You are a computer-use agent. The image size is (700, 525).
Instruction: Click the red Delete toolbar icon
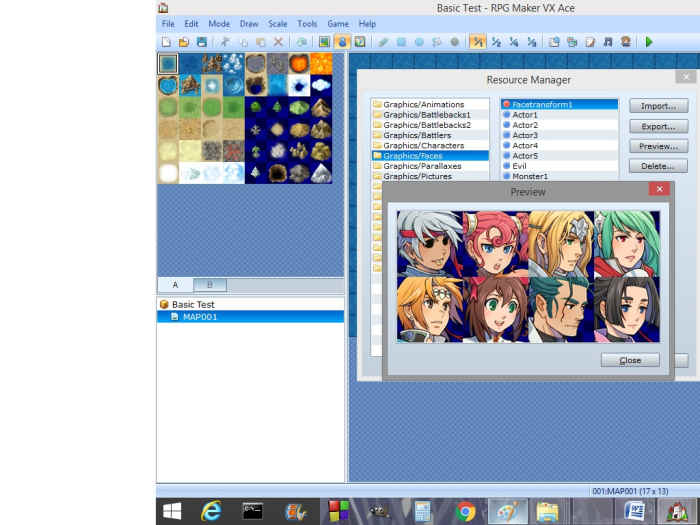[x=278, y=42]
